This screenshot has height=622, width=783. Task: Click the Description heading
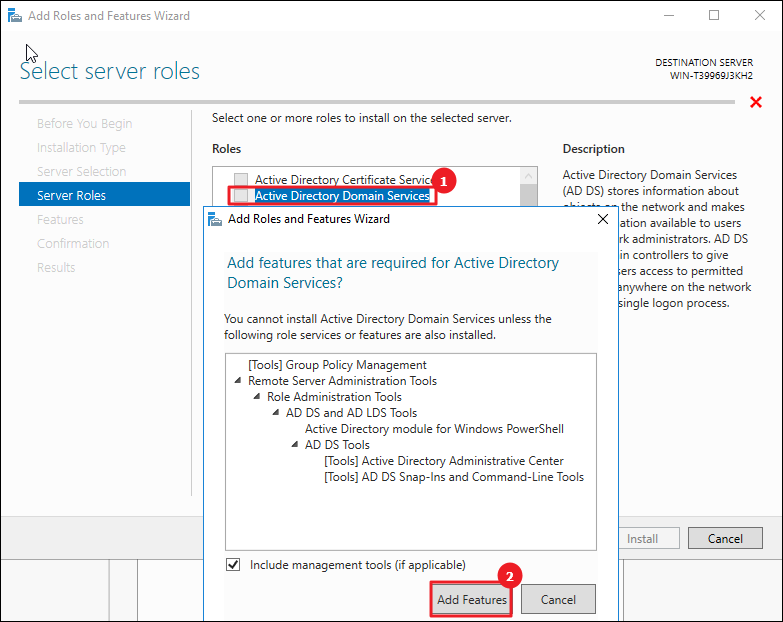(593, 149)
